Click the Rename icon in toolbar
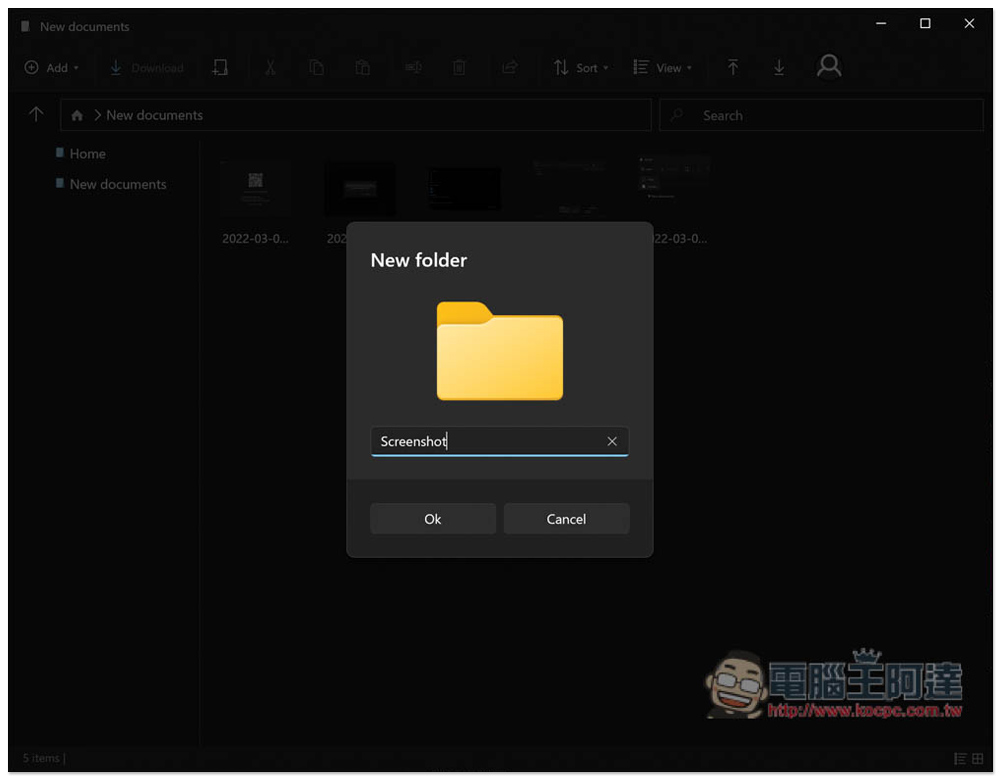This screenshot has width=1000, height=781. [x=413, y=67]
